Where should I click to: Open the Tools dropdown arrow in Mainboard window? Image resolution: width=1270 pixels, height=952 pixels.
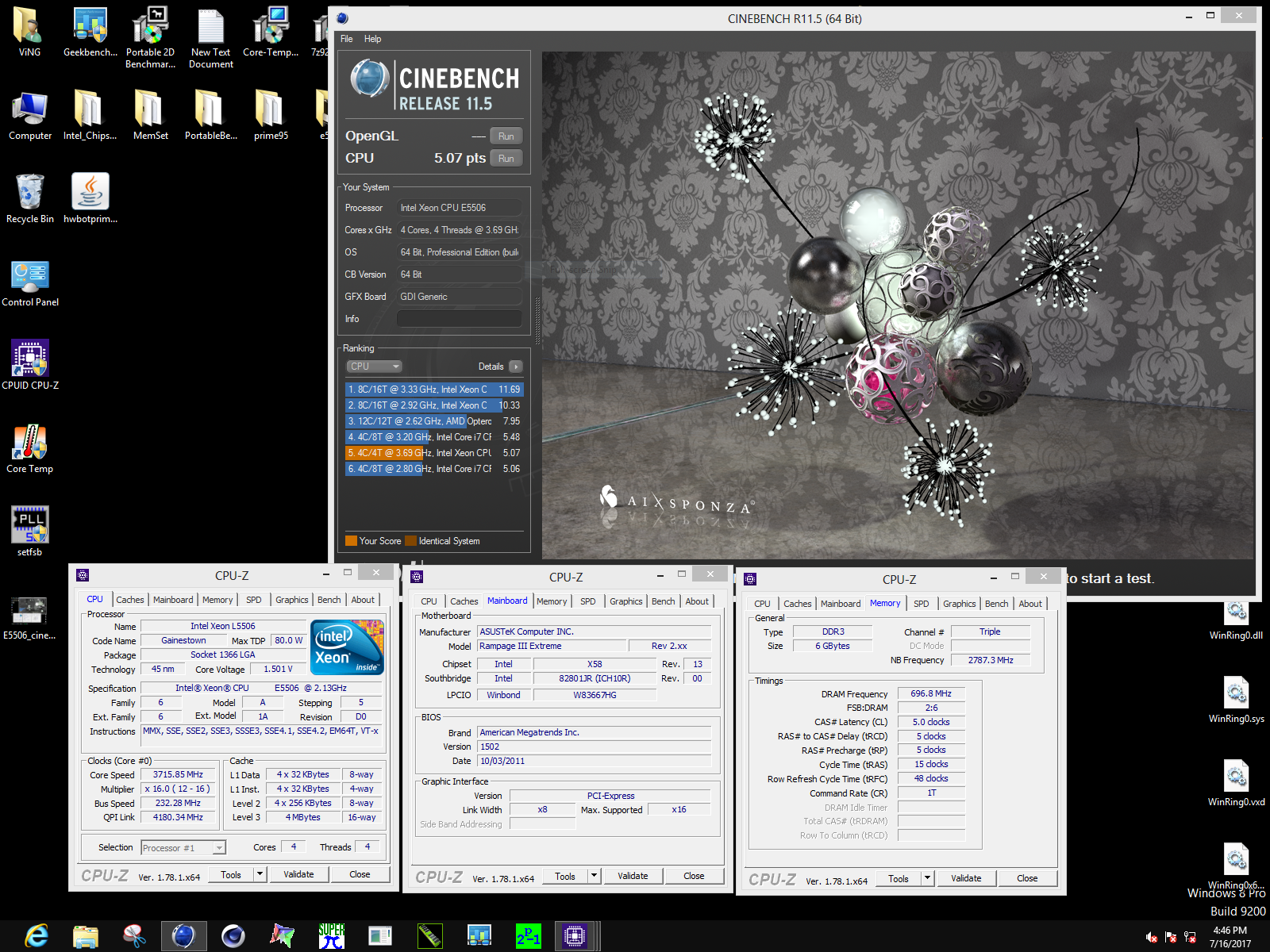pos(594,876)
